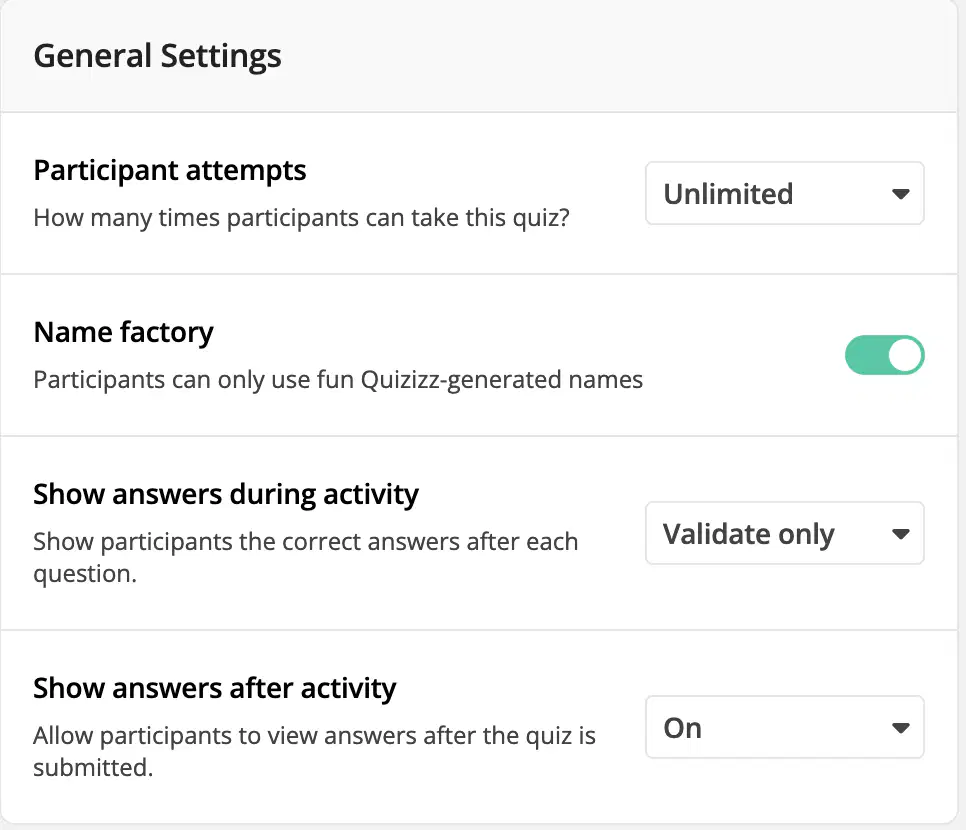Click the 'Unlimited' value text
The image size is (966, 830).
point(728,194)
